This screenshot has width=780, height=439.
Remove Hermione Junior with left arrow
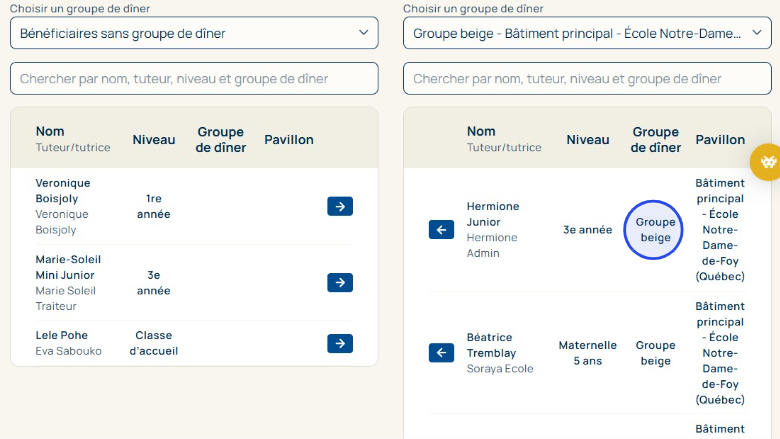click(441, 229)
